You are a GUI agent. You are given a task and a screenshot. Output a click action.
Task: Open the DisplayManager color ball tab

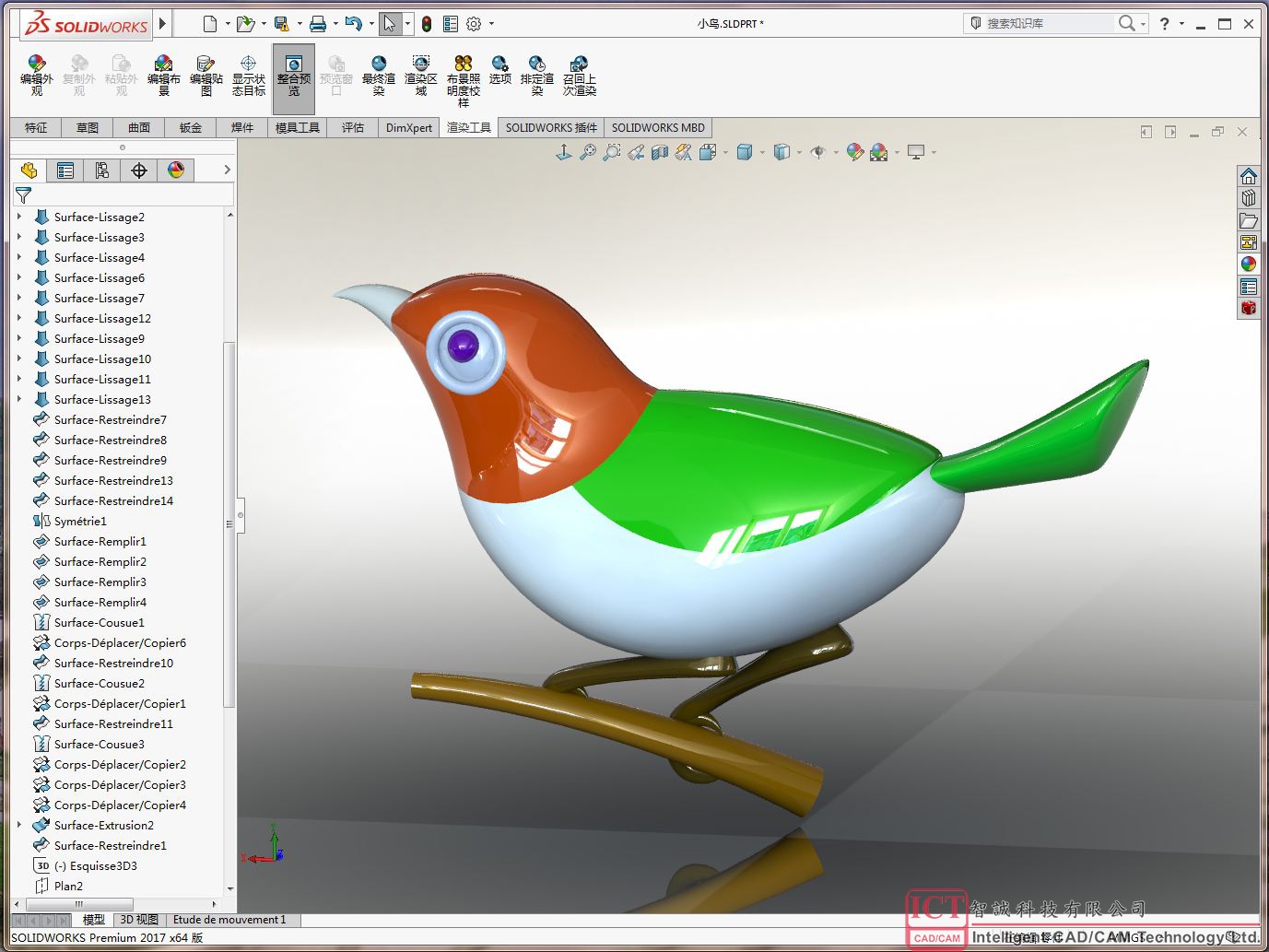click(176, 170)
